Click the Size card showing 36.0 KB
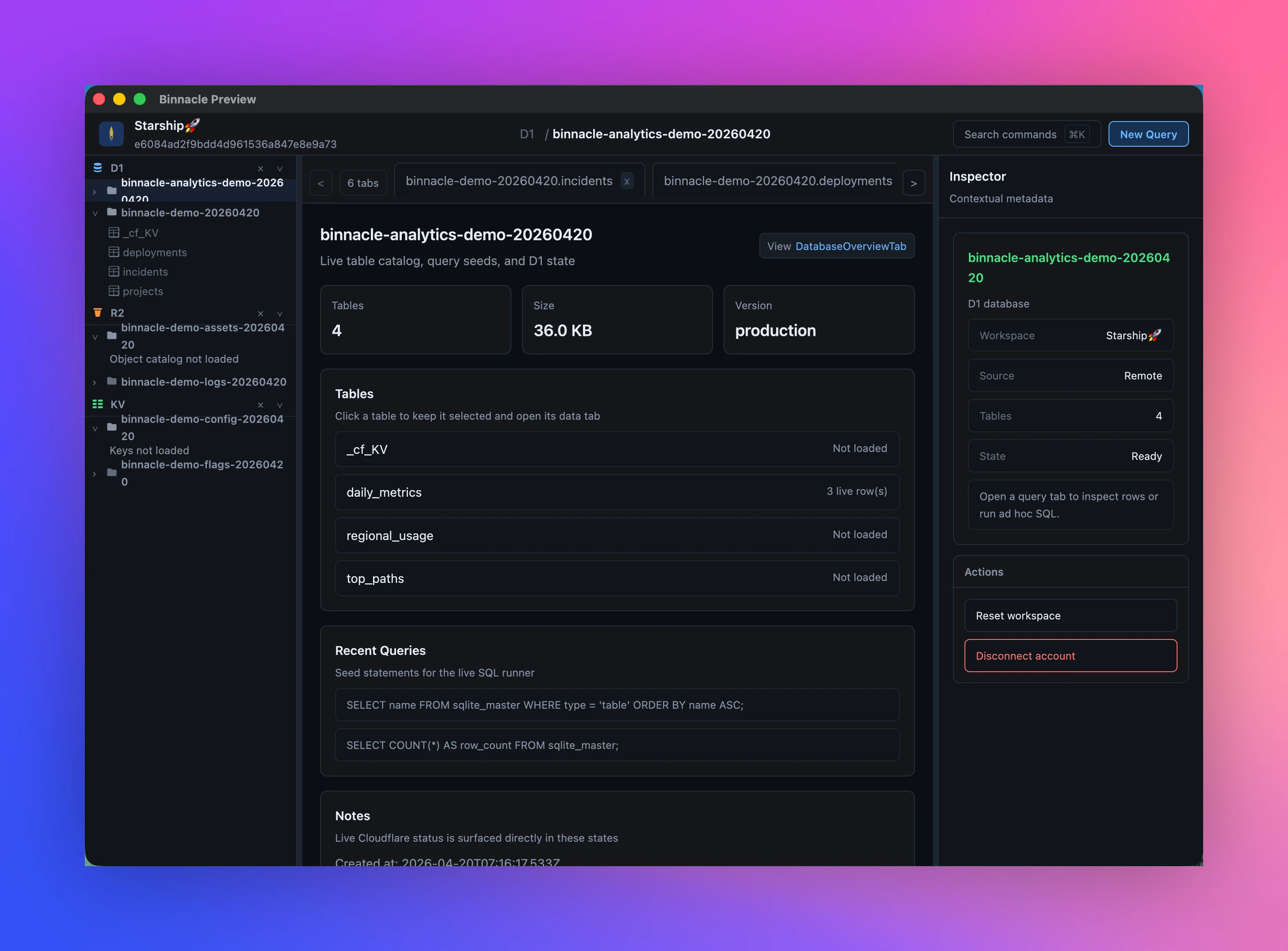This screenshot has width=1288, height=951. [617, 320]
